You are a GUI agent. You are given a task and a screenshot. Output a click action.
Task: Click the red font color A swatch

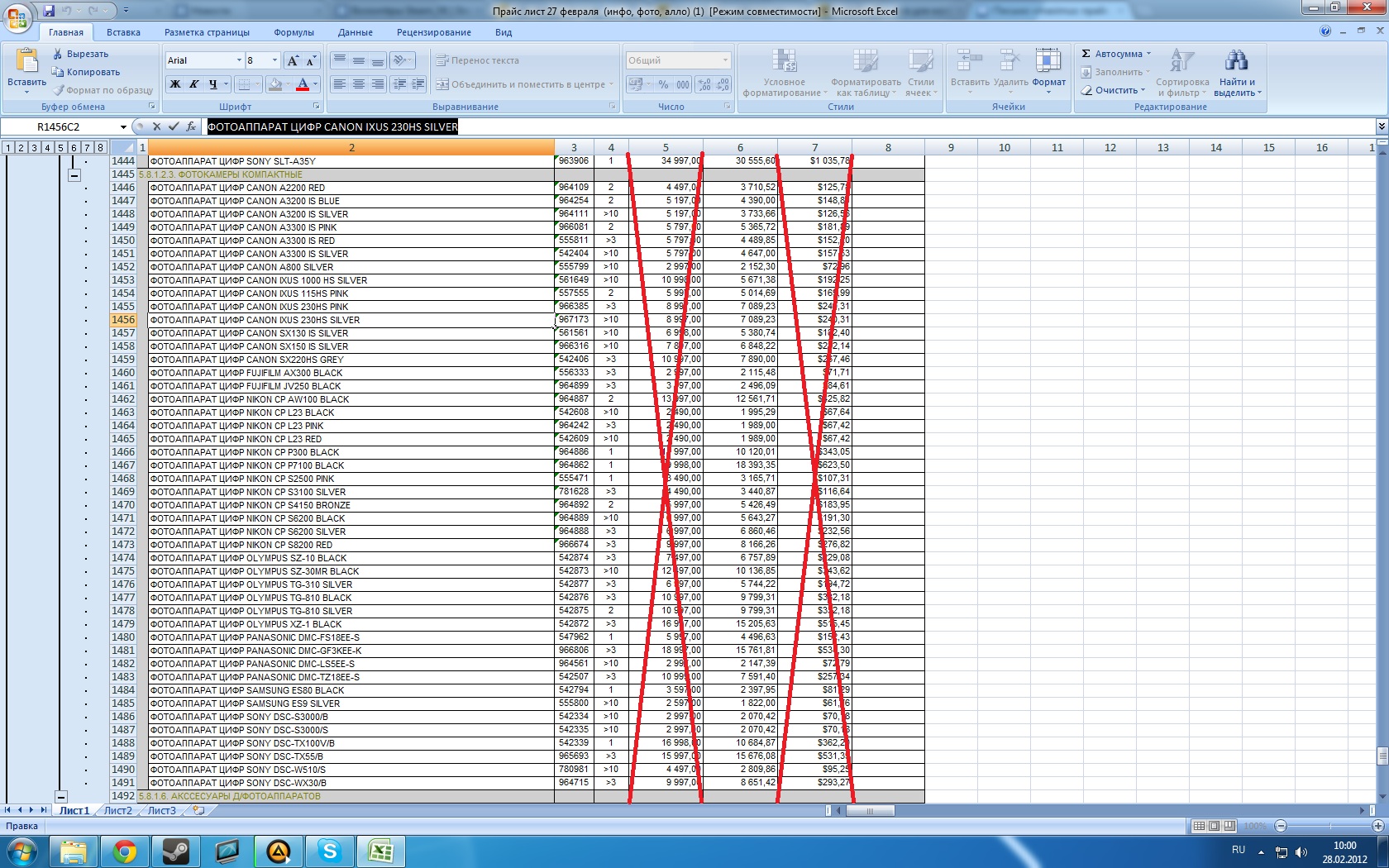302,84
